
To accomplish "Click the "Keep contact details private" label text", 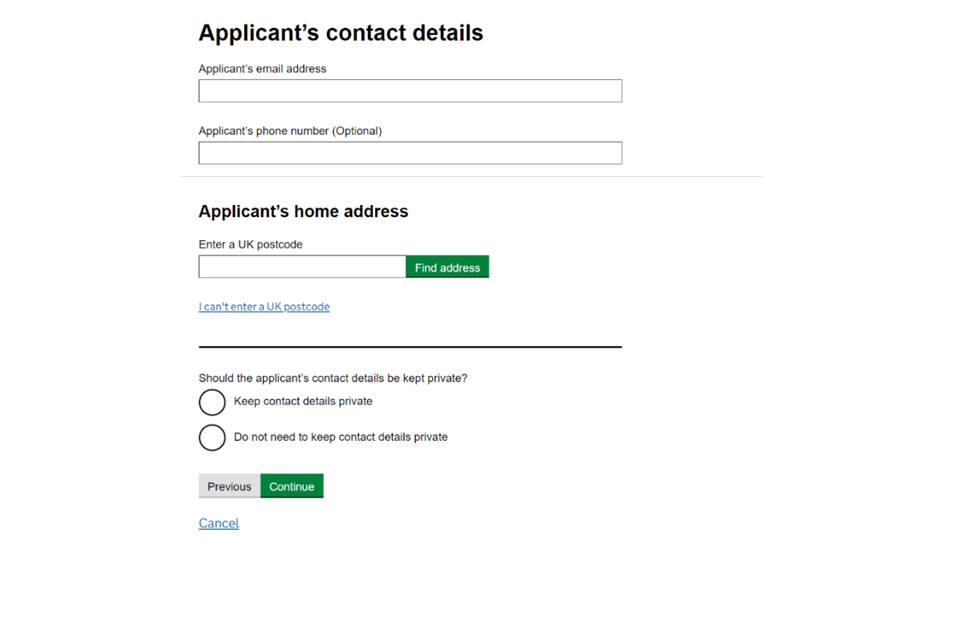I will [303, 401].
